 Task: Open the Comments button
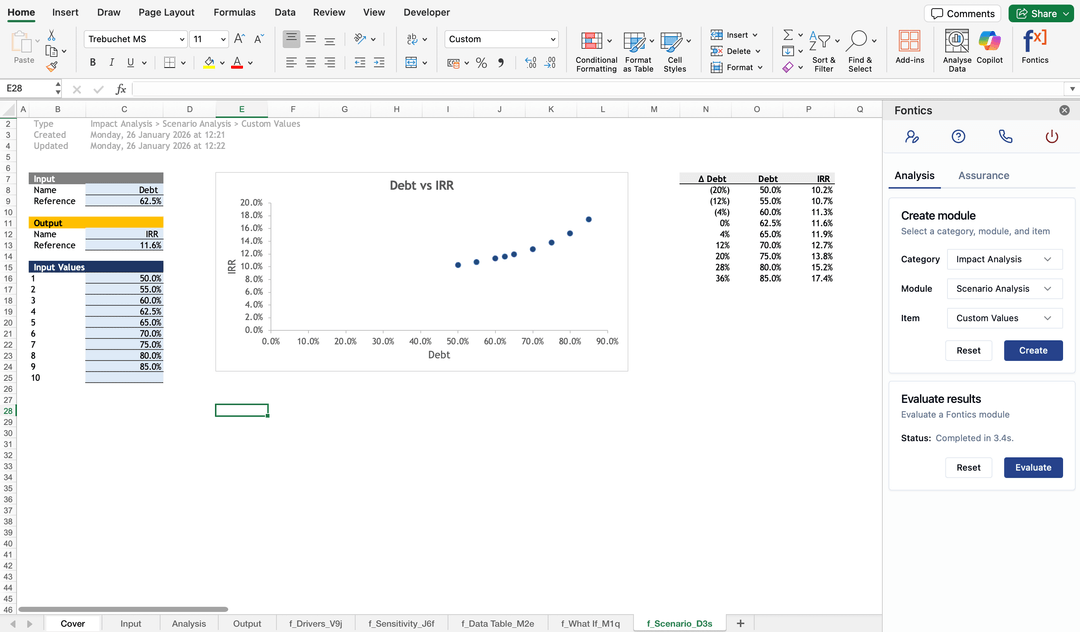click(x=963, y=13)
